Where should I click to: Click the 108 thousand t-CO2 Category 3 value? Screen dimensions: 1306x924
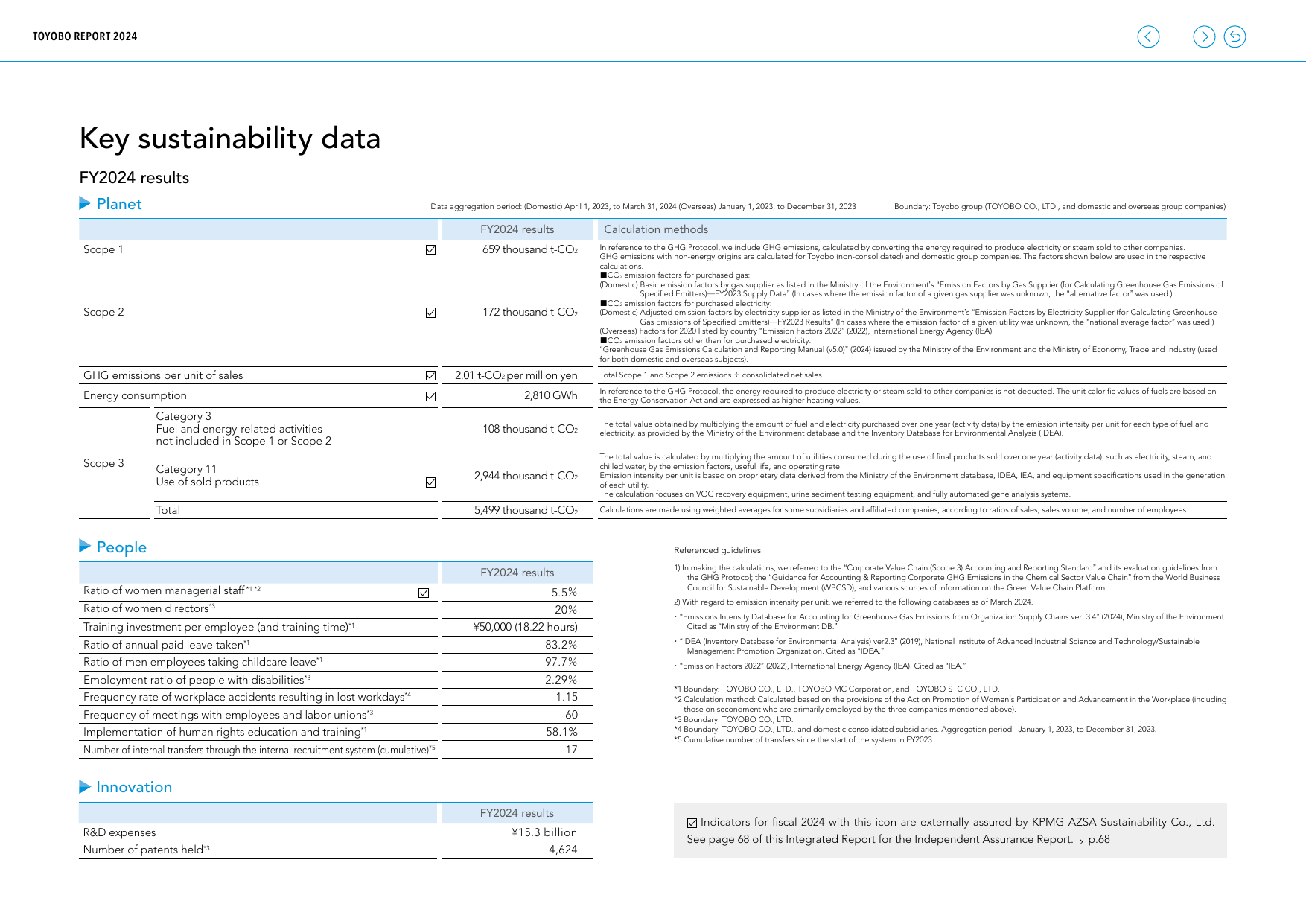pos(530,429)
